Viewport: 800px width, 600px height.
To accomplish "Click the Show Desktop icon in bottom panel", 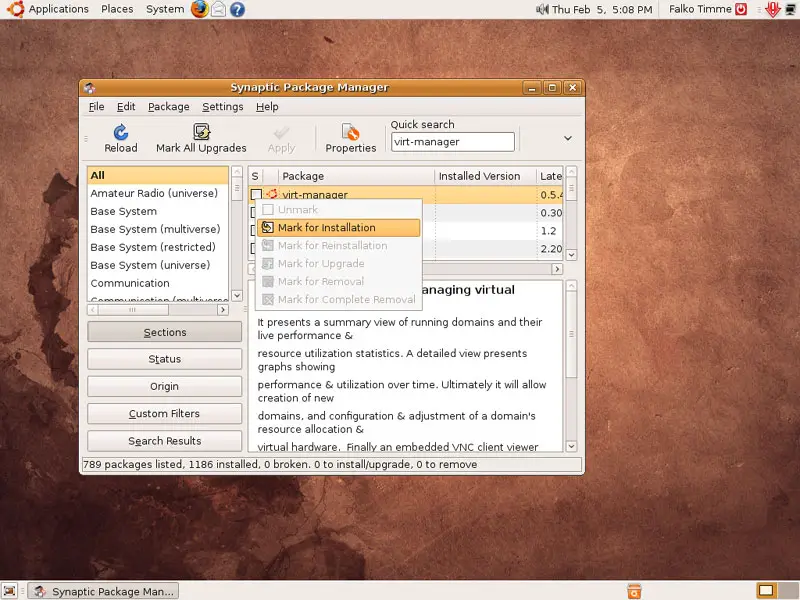I will [10, 591].
